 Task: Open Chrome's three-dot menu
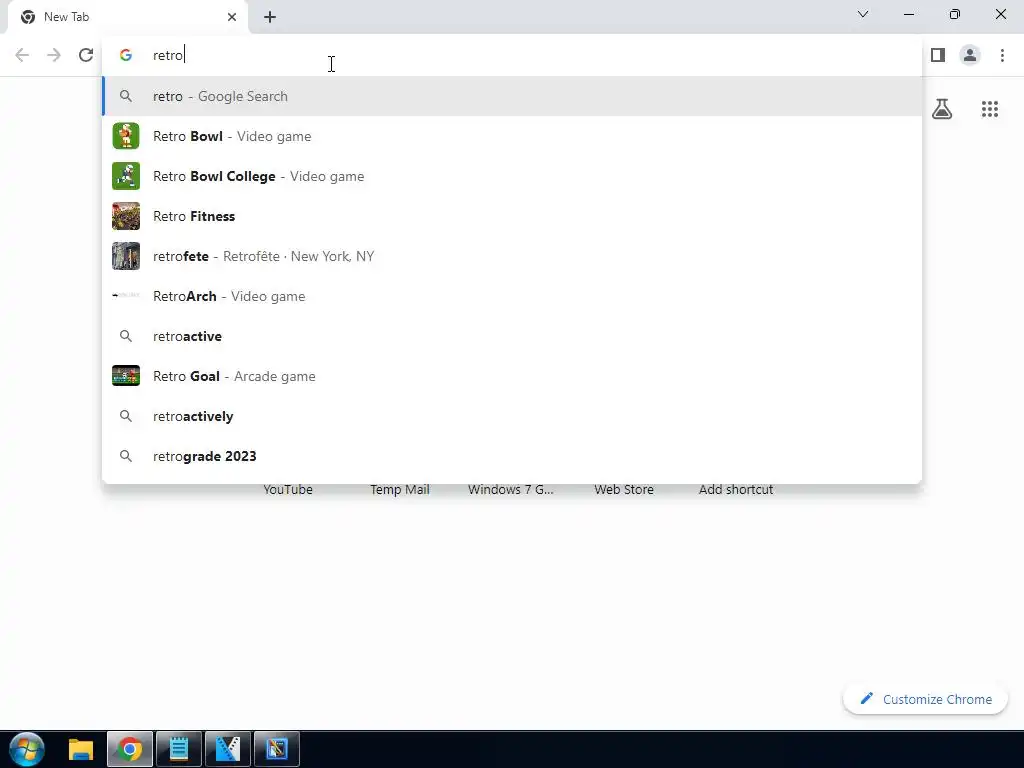[1002, 55]
